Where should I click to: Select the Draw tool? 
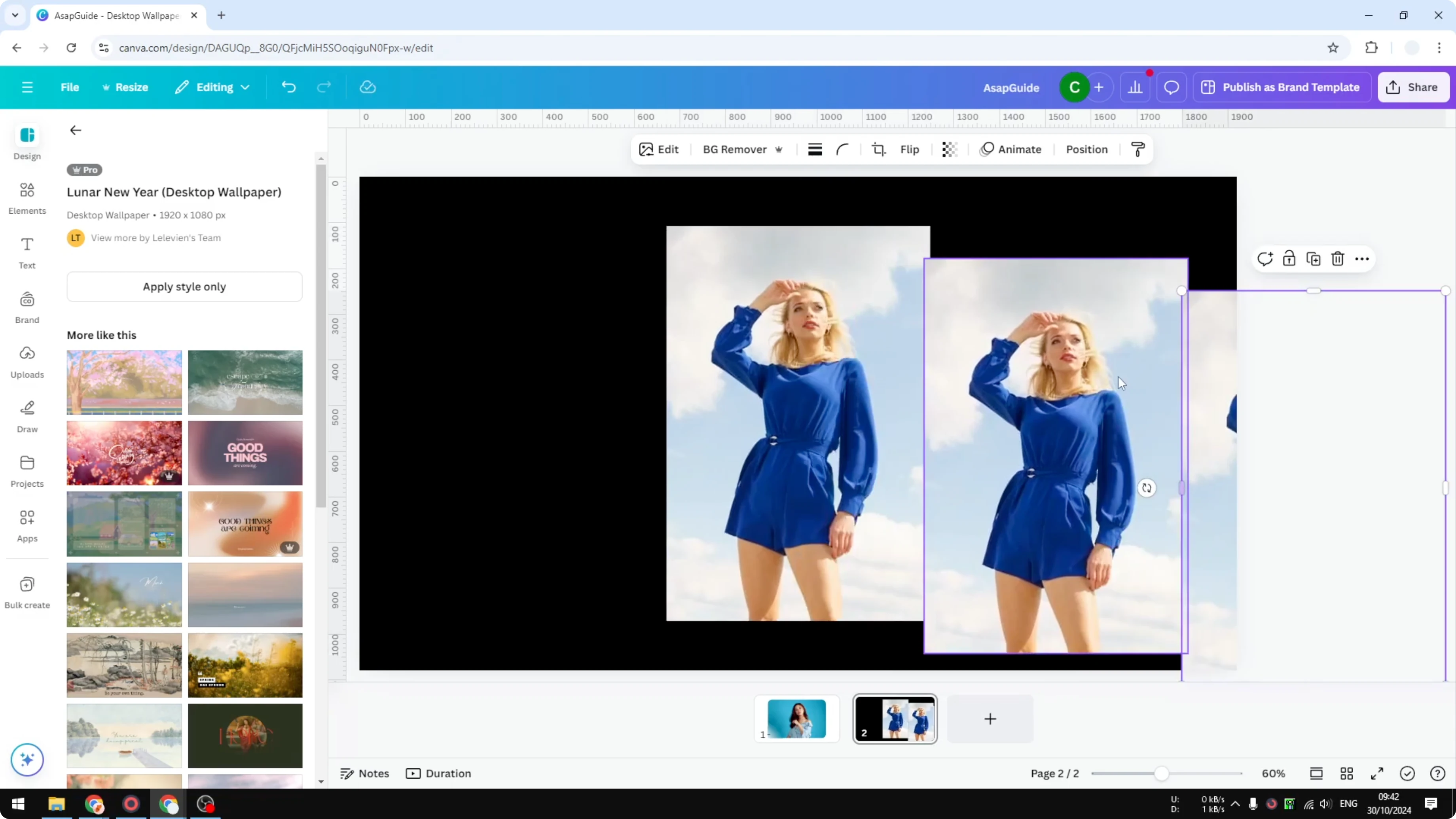tap(27, 417)
